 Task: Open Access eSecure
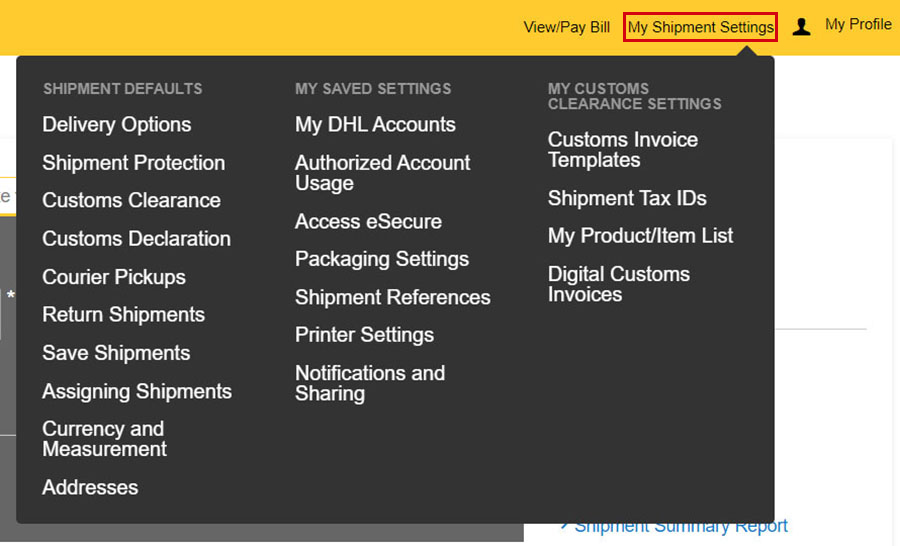(368, 222)
